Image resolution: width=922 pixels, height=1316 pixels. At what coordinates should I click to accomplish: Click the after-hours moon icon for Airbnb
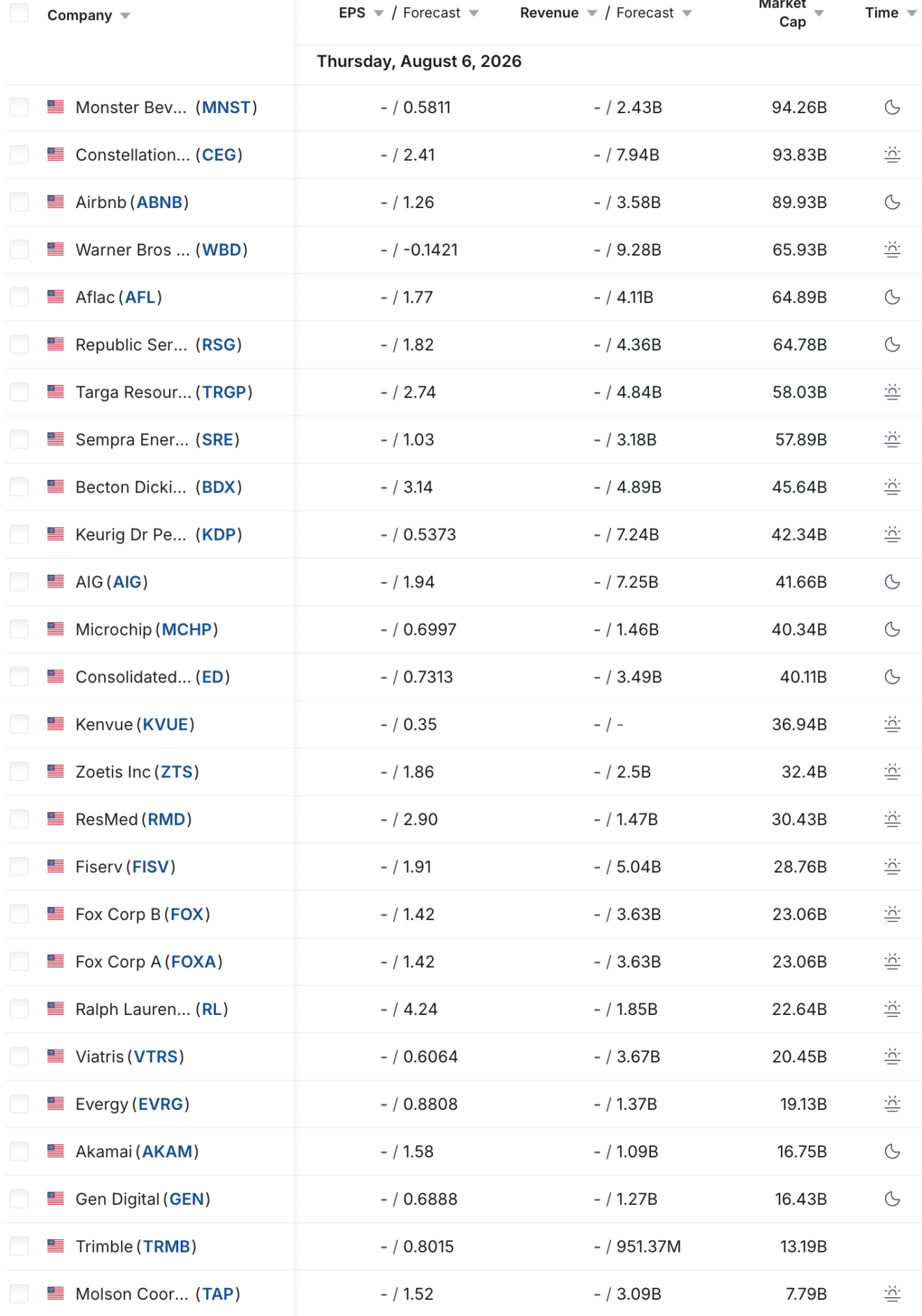click(892, 203)
